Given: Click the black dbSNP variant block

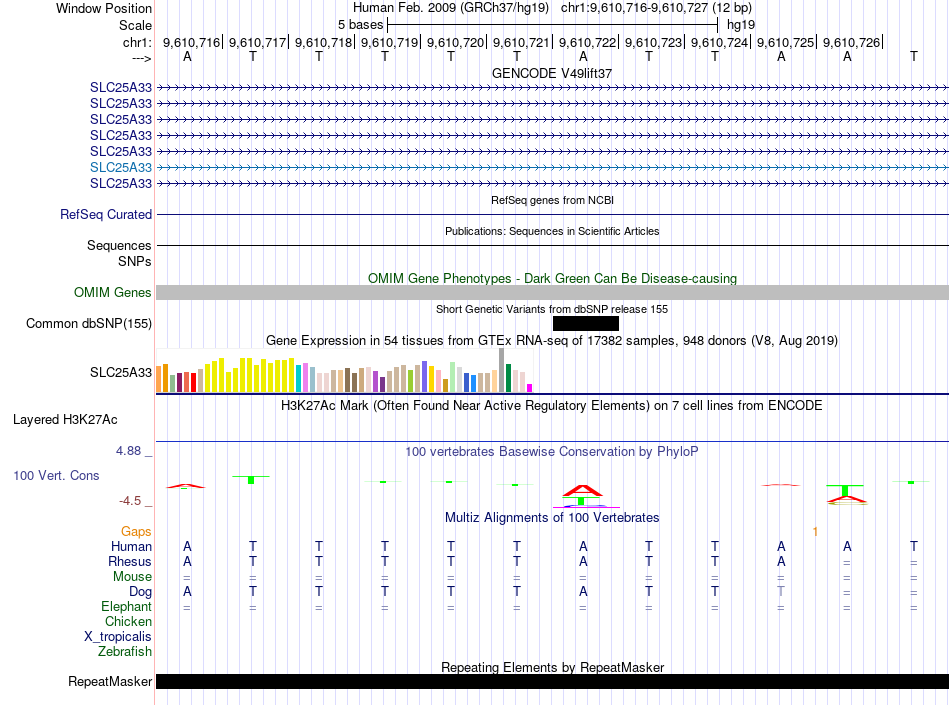Looking at the screenshot, I should coord(585,323).
